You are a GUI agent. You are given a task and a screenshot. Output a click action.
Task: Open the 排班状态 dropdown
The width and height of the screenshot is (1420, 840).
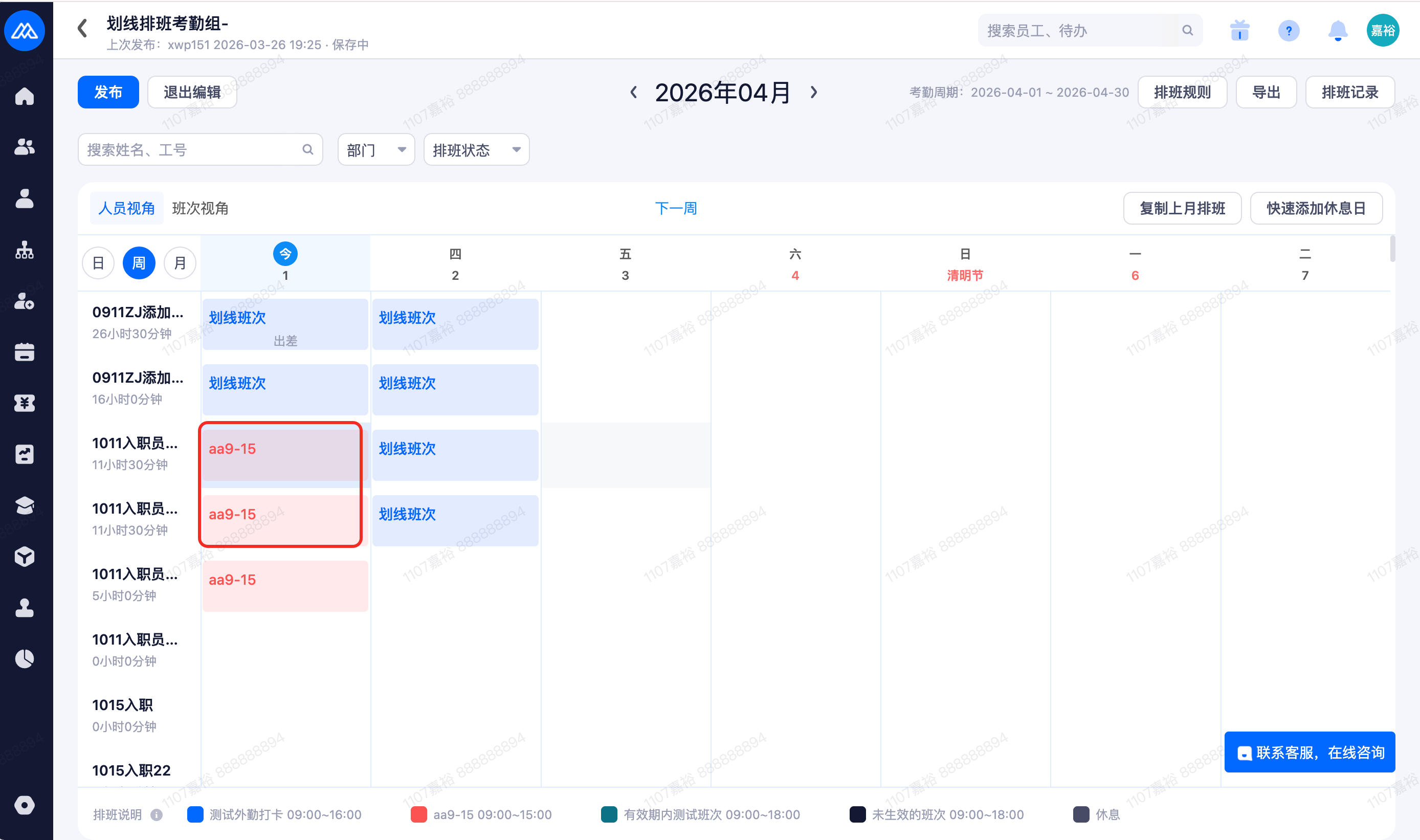476,150
